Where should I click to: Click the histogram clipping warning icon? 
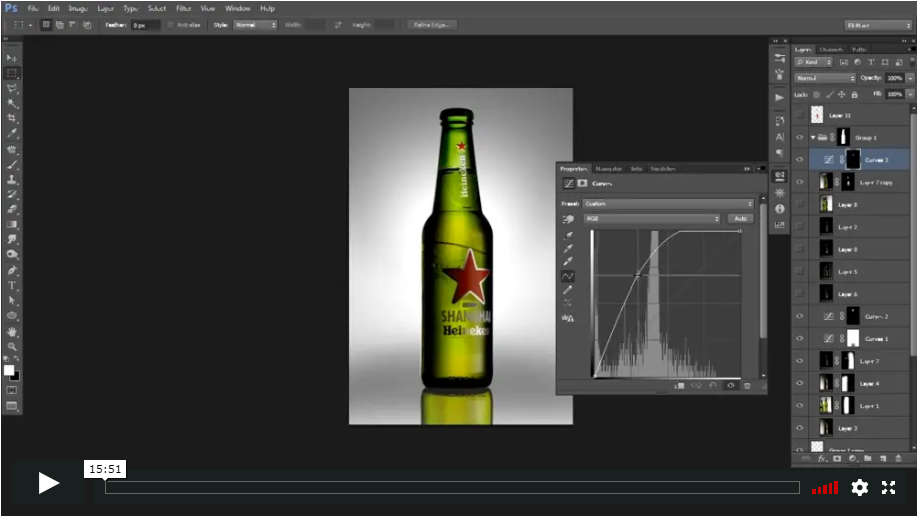pyautogui.click(x=568, y=318)
